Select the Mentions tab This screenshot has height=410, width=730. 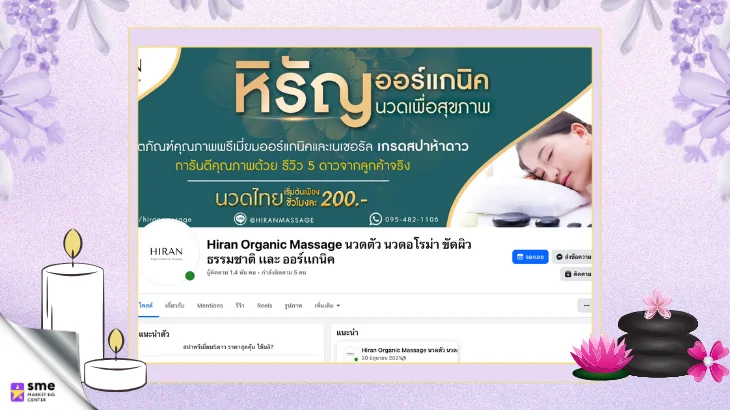210,306
